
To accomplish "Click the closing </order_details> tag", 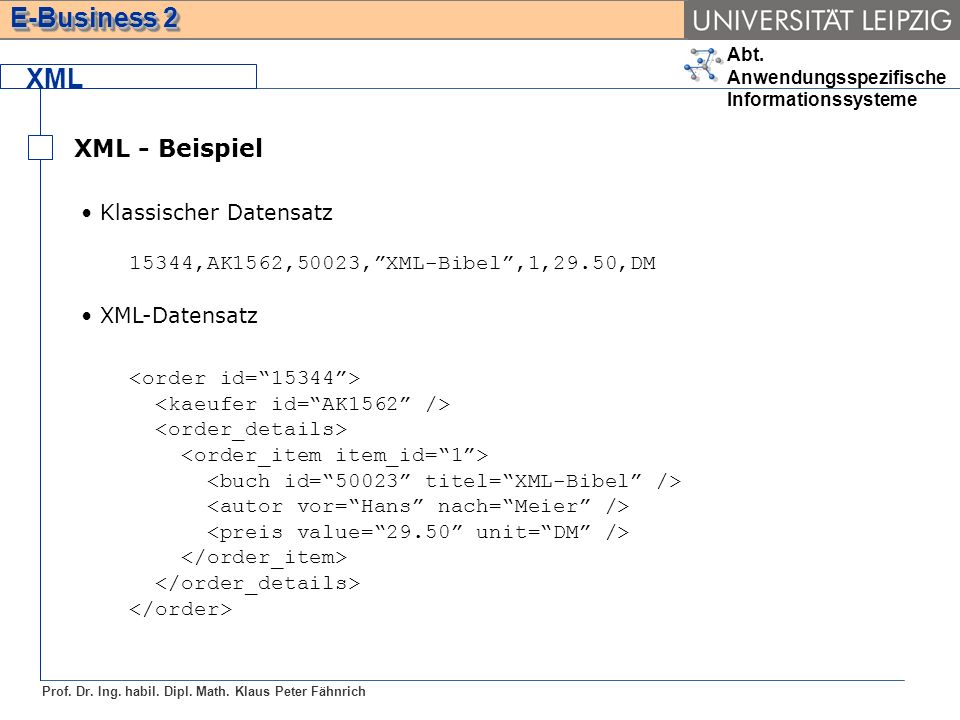I will [258, 583].
